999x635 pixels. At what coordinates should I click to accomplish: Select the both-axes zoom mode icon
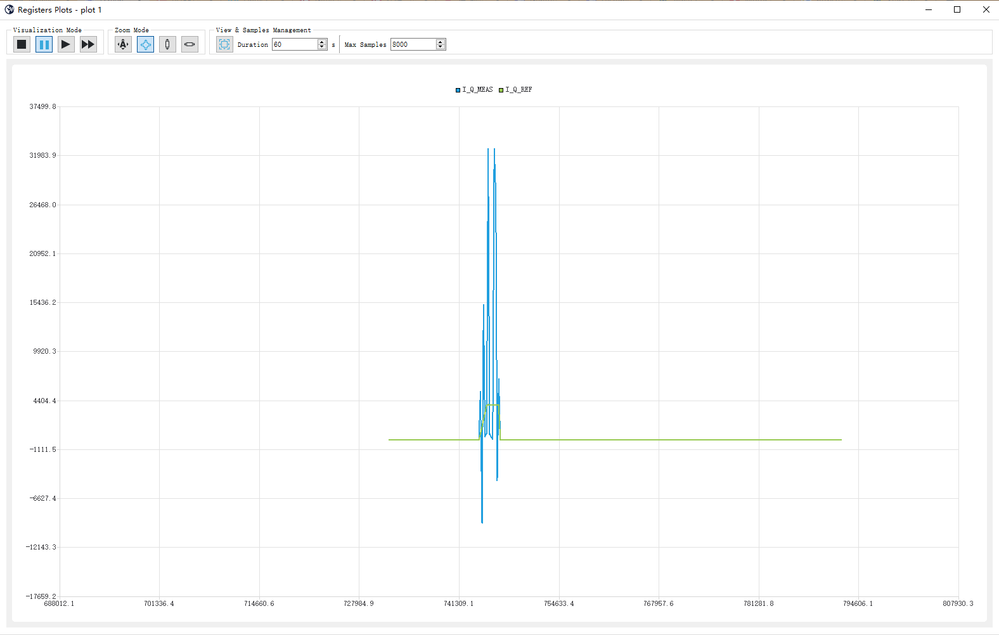coord(145,44)
